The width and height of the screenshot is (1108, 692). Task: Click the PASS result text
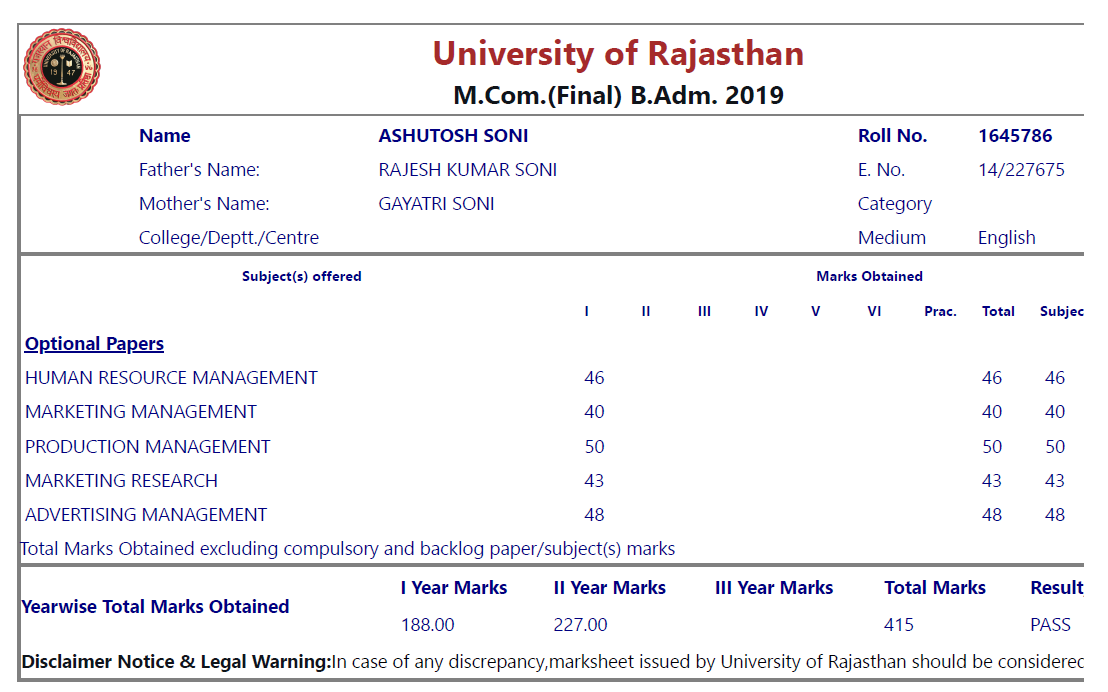tap(1050, 625)
